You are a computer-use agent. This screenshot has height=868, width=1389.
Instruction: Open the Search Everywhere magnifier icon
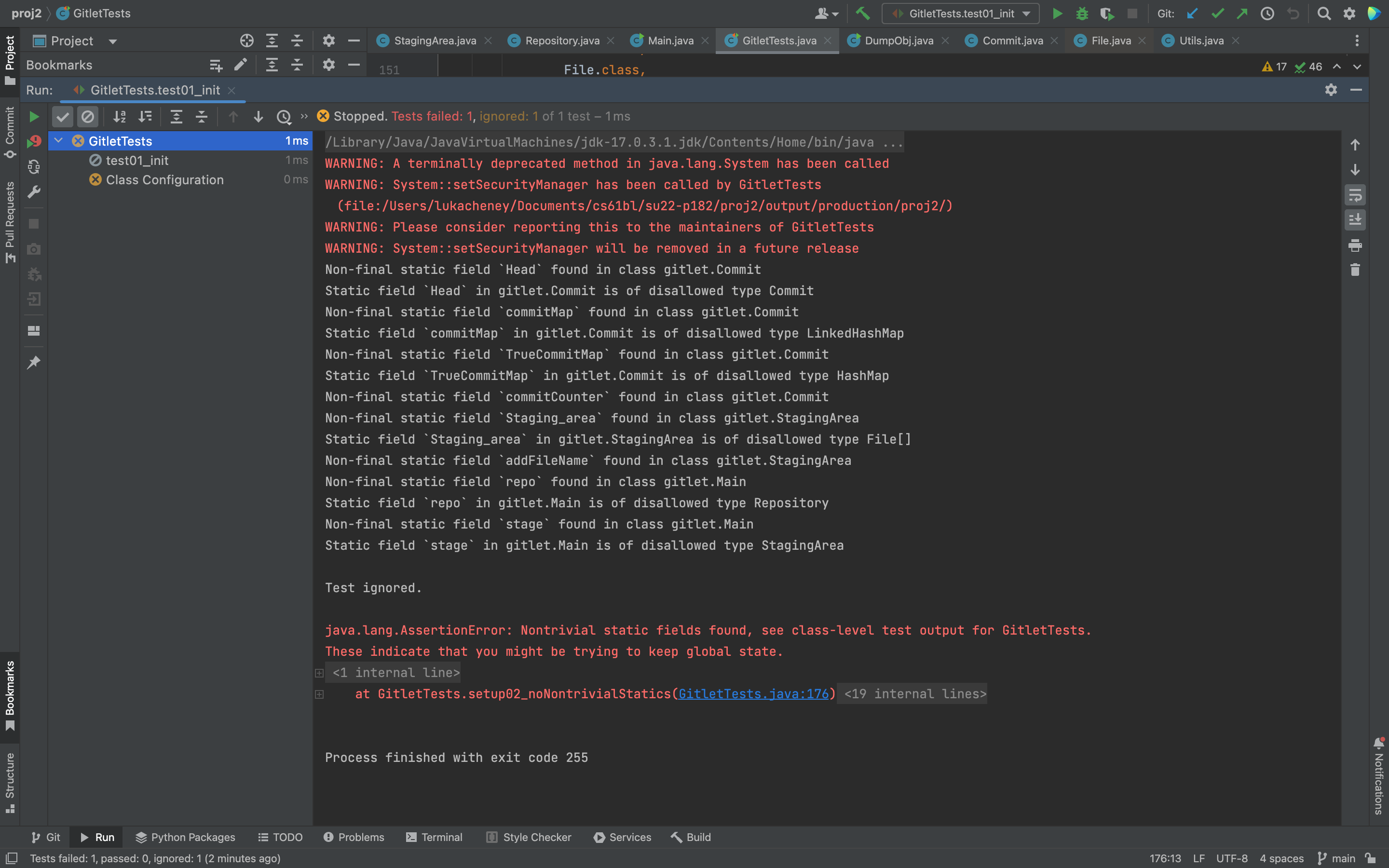[x=1324, y=13]
